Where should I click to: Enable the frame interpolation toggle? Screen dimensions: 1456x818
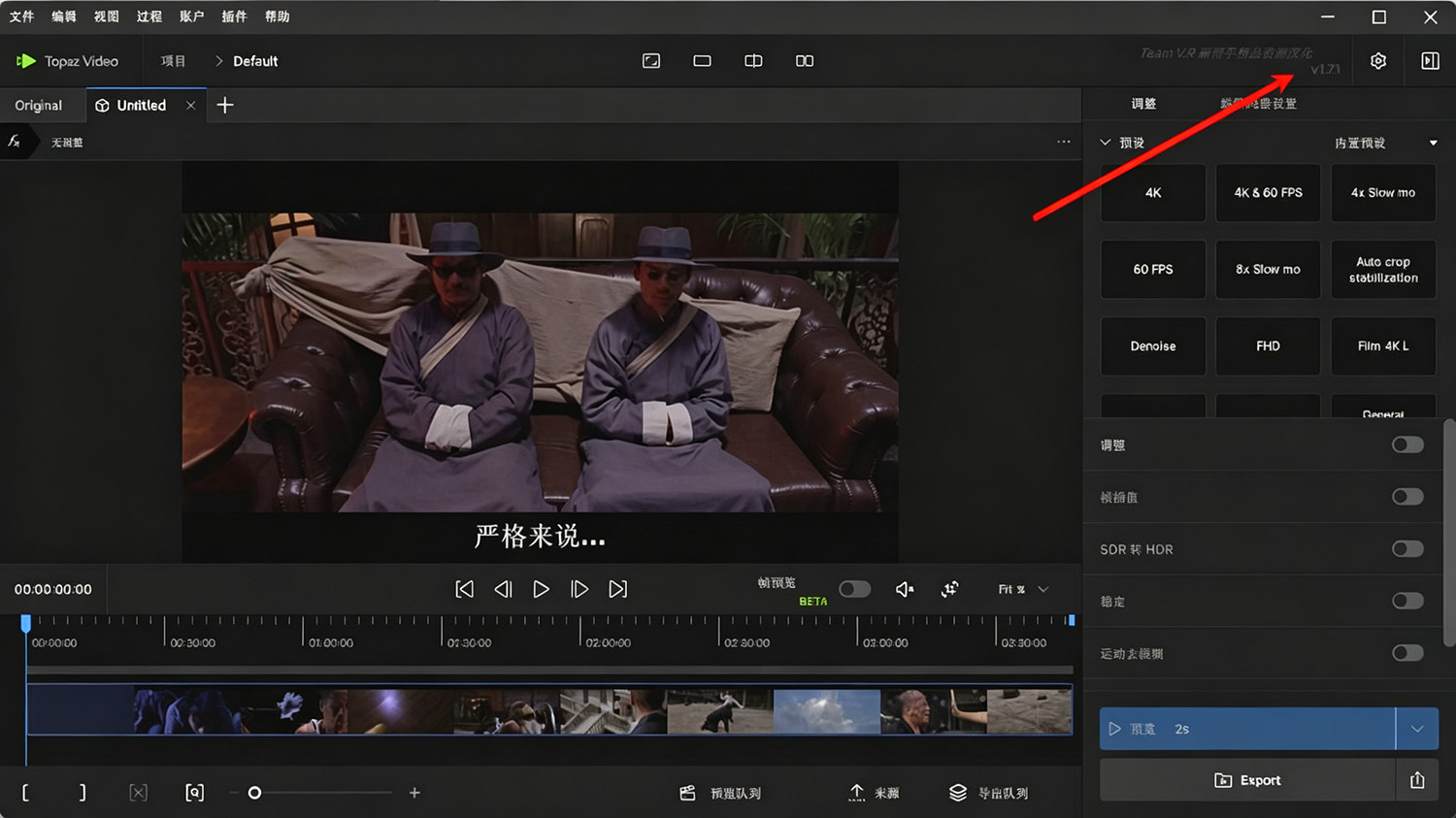[x=1407, y=497]
